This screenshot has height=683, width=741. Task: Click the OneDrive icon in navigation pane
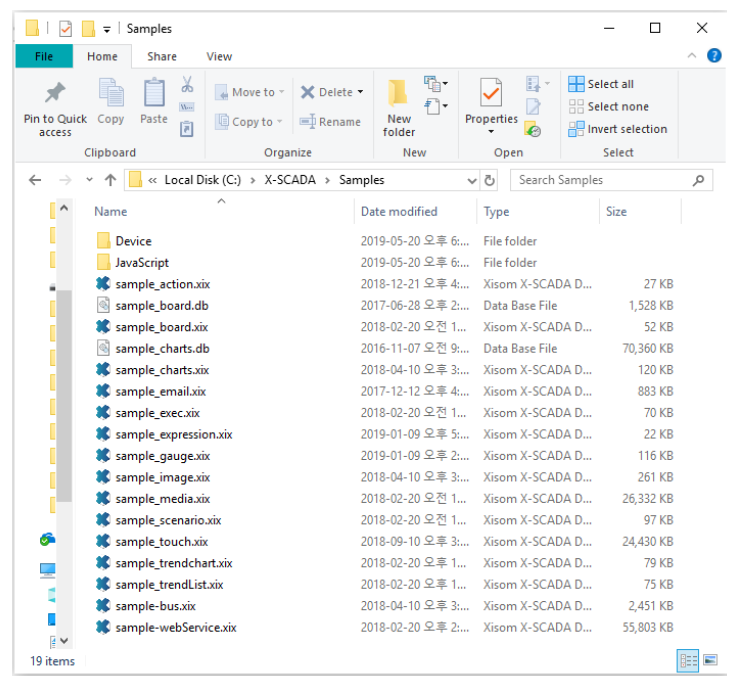47,539
